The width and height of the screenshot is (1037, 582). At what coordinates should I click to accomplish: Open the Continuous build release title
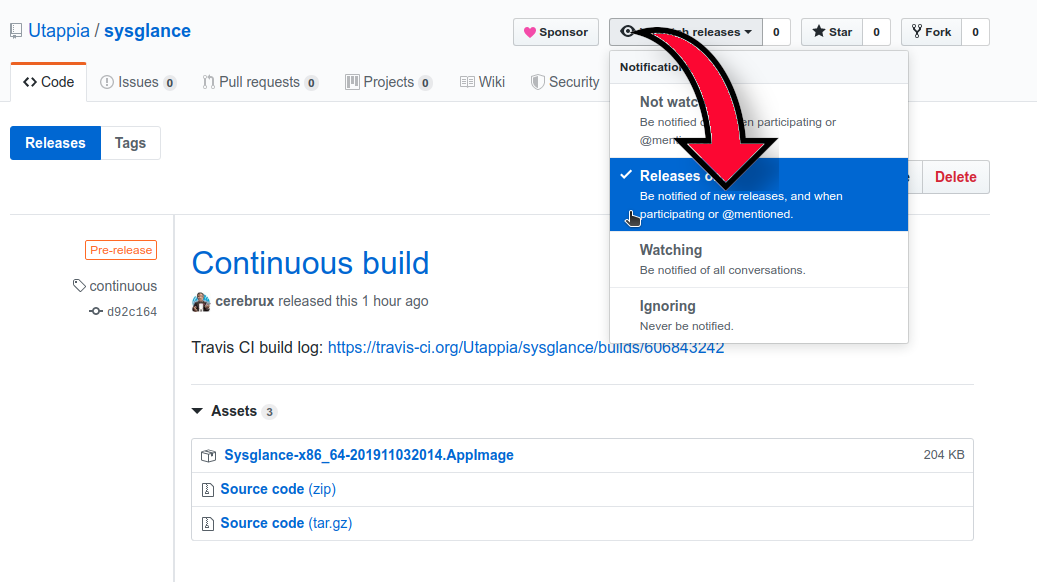tap(310, 263)
